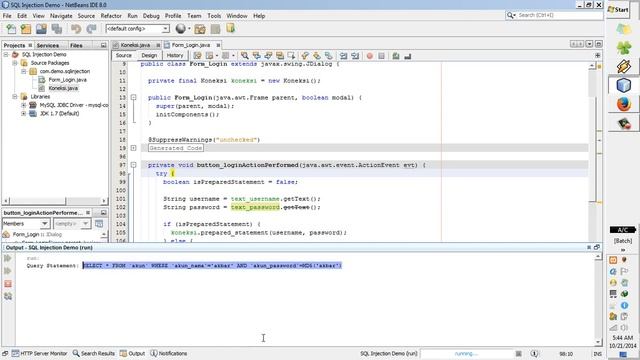Screen dimensions: 640x360
Task: Expand the JDK 1.7 (Default) node
Action: click(x=23, y=114)
